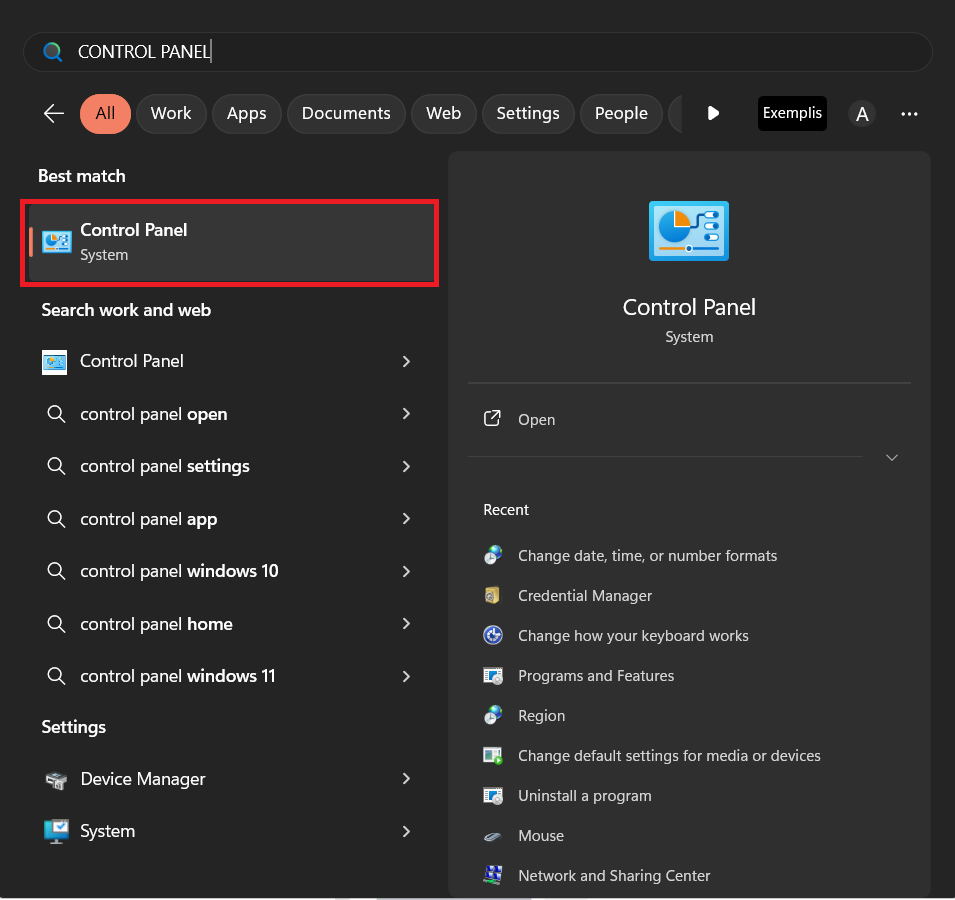Screen dimensions: 955x900
Task: Click the Region globe icon
Action: (493, 715)
